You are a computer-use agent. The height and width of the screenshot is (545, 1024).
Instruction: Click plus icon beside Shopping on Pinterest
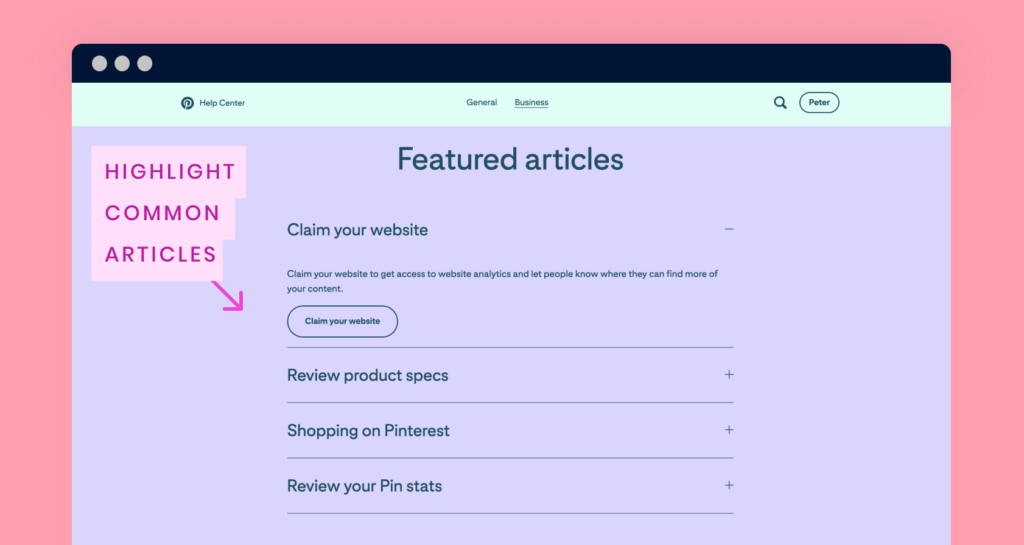pos(729,430)
